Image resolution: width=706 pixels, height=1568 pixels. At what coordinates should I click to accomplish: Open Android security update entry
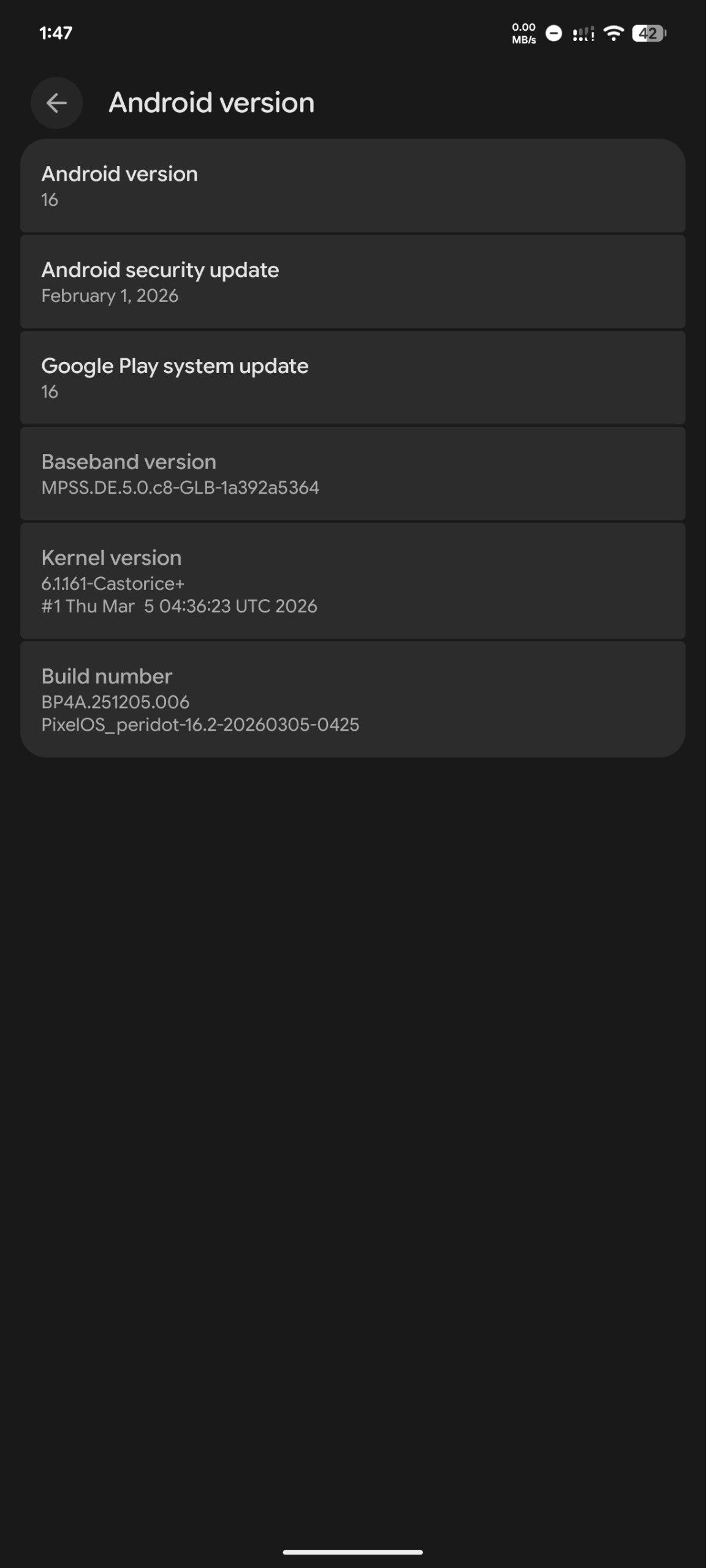point(352,282)
